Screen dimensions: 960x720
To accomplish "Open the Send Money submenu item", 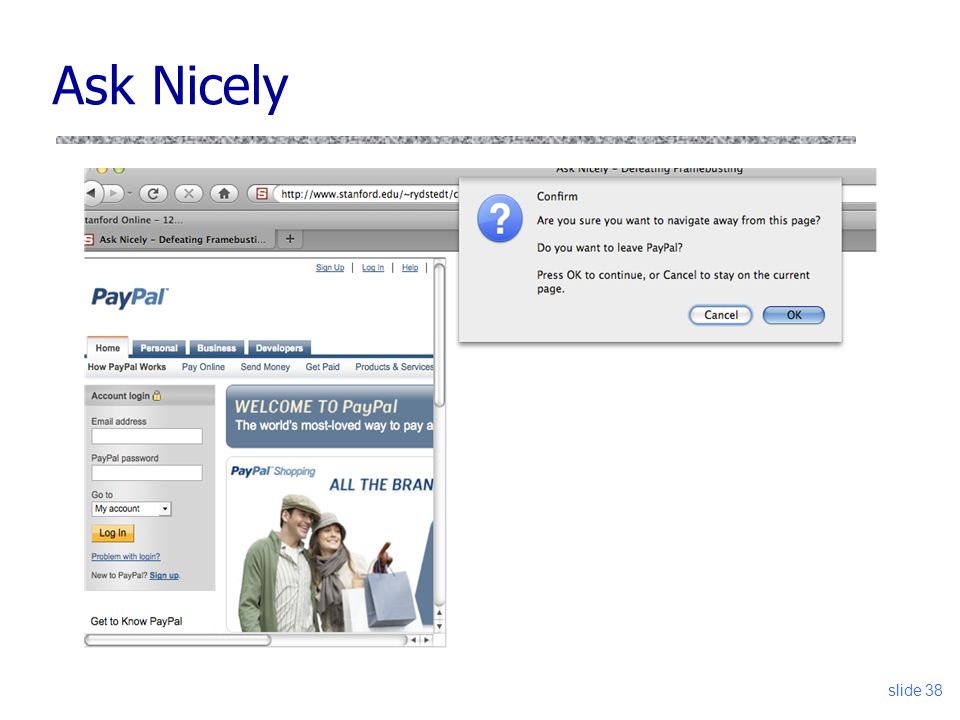I will 265,367.
